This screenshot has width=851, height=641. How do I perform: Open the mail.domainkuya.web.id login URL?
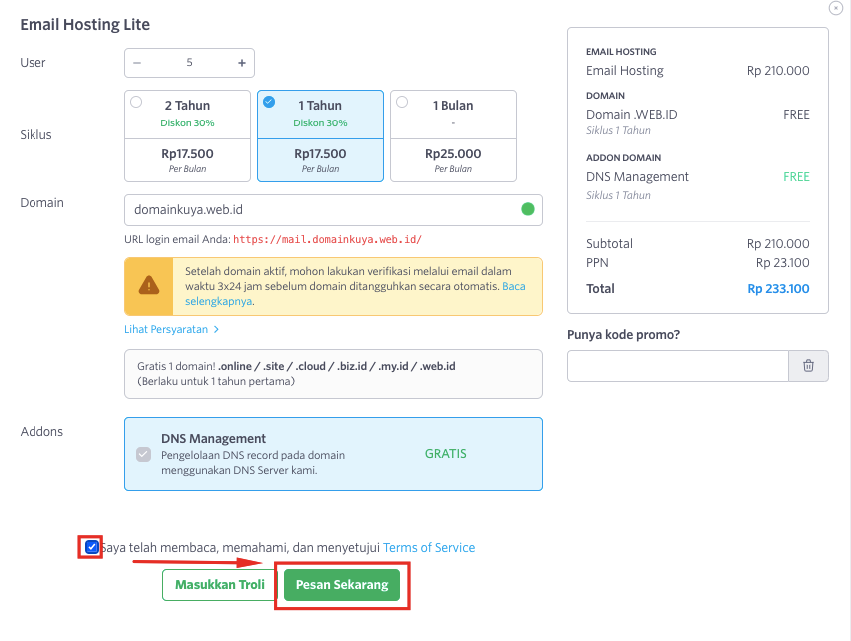[329, 239]
